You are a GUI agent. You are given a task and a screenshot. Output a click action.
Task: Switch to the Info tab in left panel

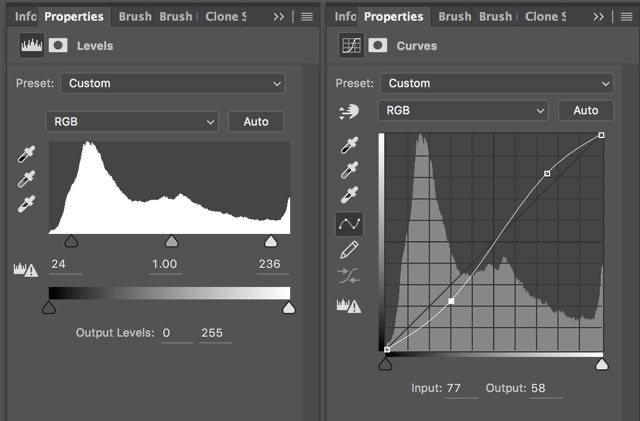coord(25,16)
